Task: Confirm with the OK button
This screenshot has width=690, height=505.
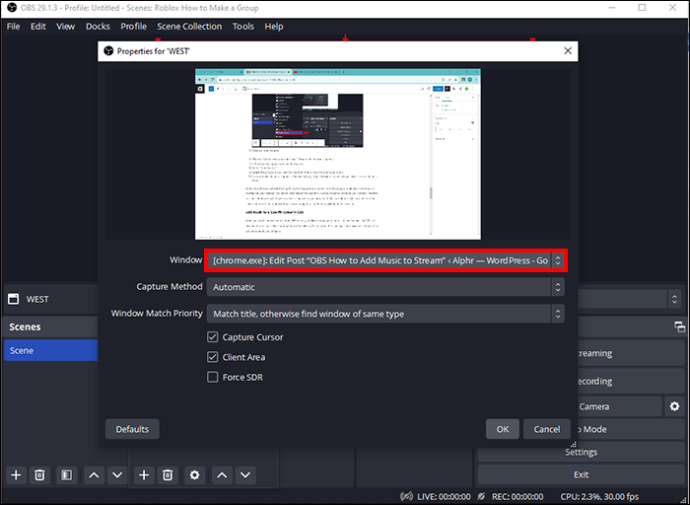Action: click(503, 429)
